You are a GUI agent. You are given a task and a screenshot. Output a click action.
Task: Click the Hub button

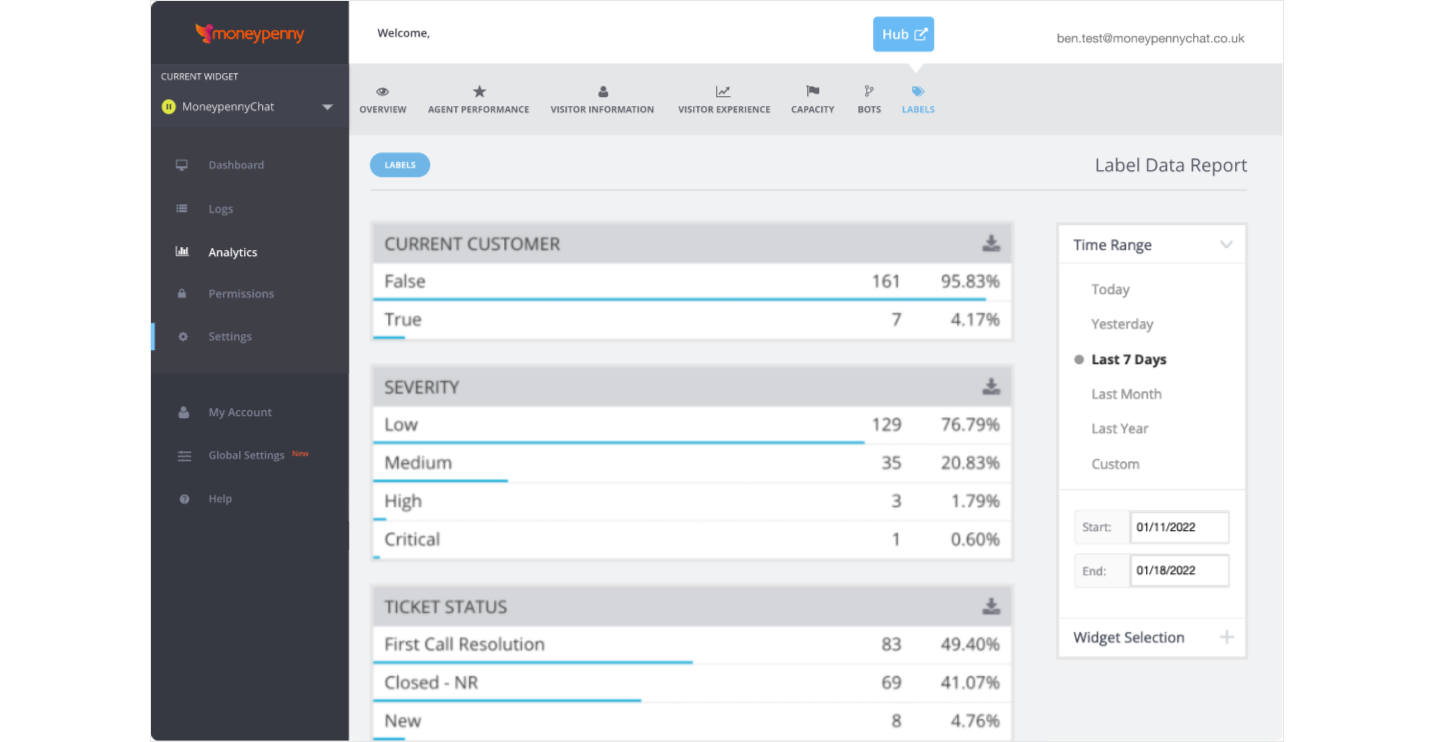pyautogui.click(x=903, y=34)
